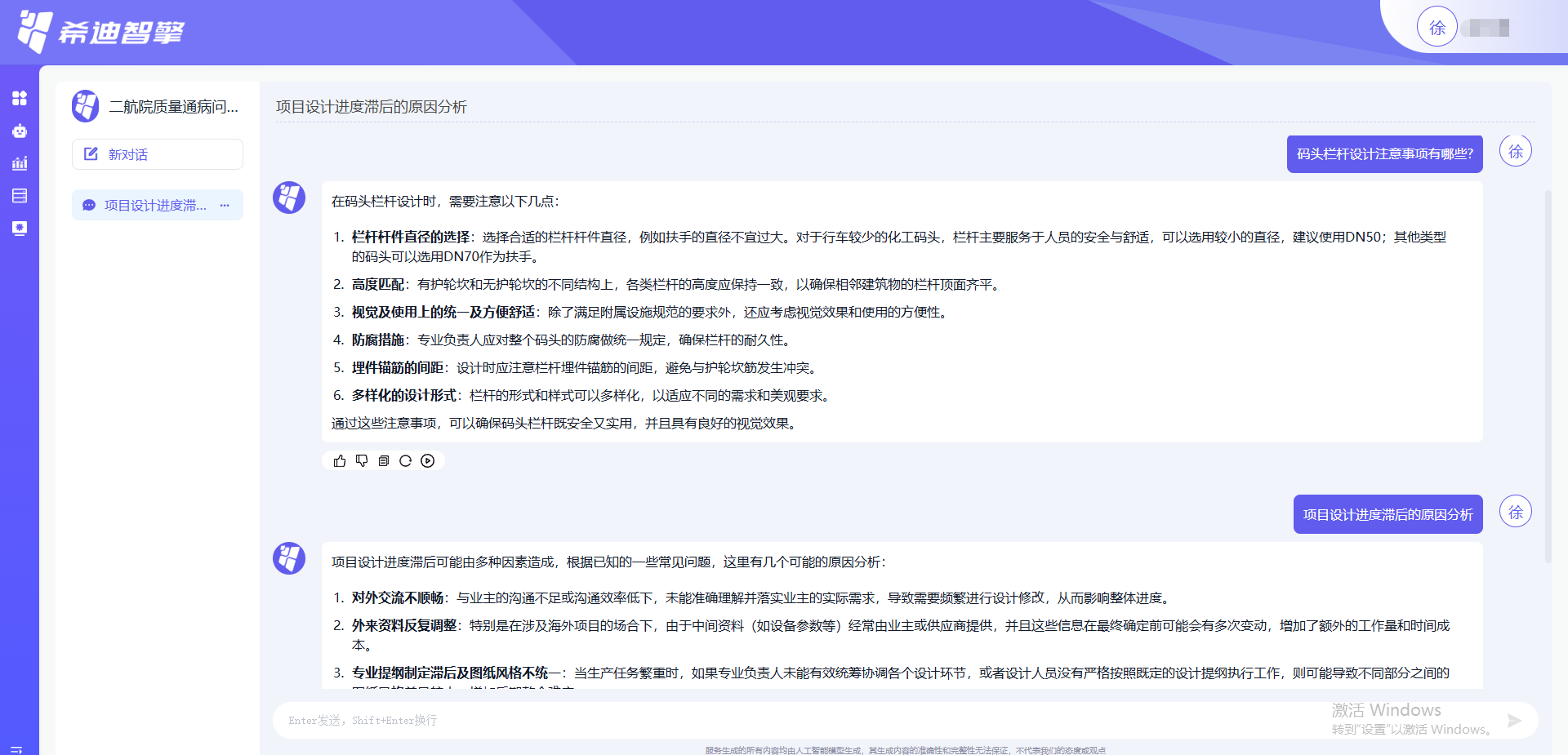Copy the AI response about 码头栏杆设计
This screenshot has width=1568, height=755.
(x=384, y=460)
